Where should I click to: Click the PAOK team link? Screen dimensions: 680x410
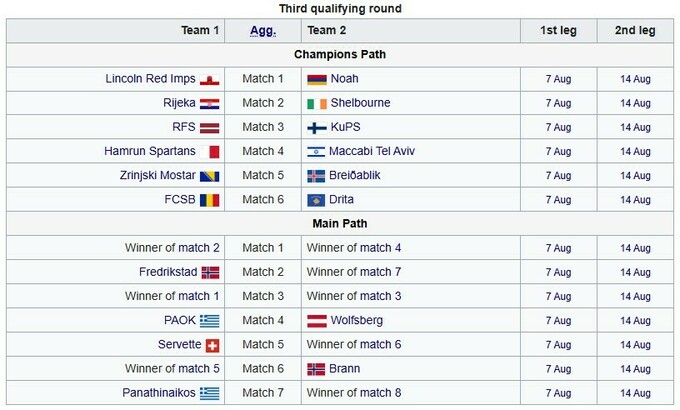(x=179, y=321)
